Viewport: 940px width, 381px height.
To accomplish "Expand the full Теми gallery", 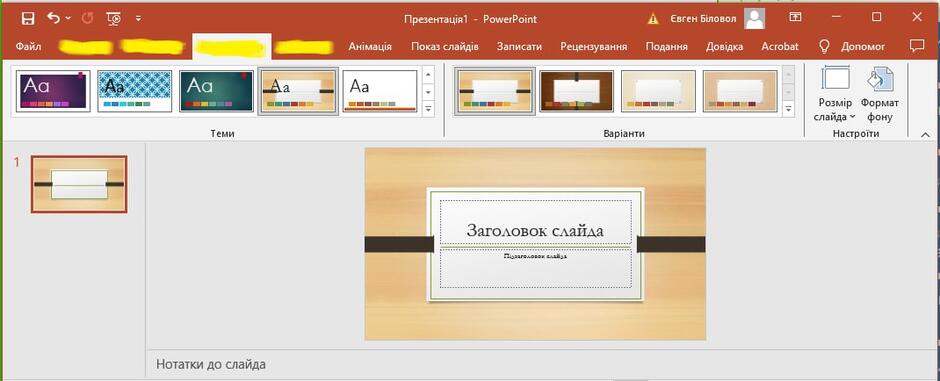I will [428, 109].
